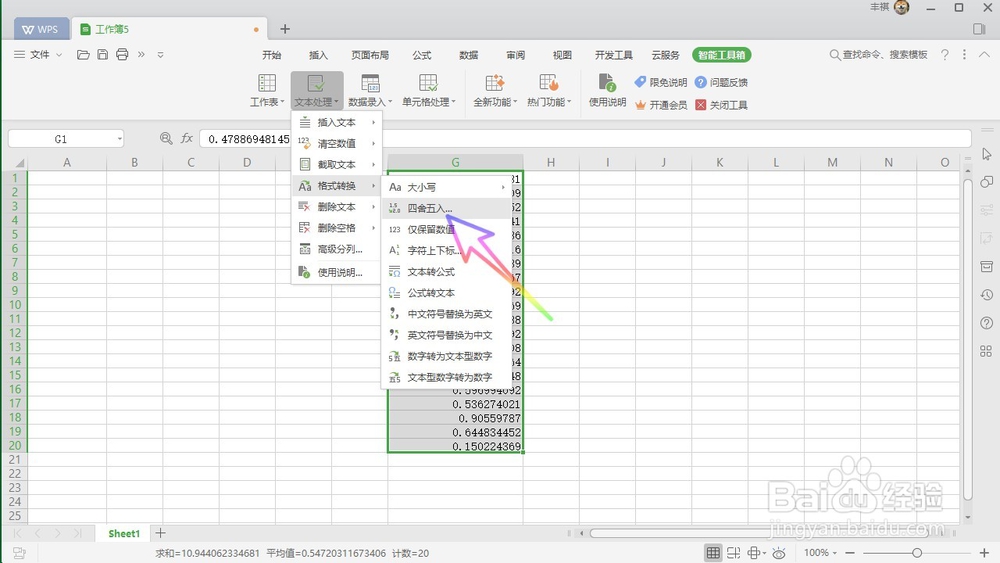Expand the Name Box dropdown arrow
Screen dimensions: 1000x563
coord(119,139)
